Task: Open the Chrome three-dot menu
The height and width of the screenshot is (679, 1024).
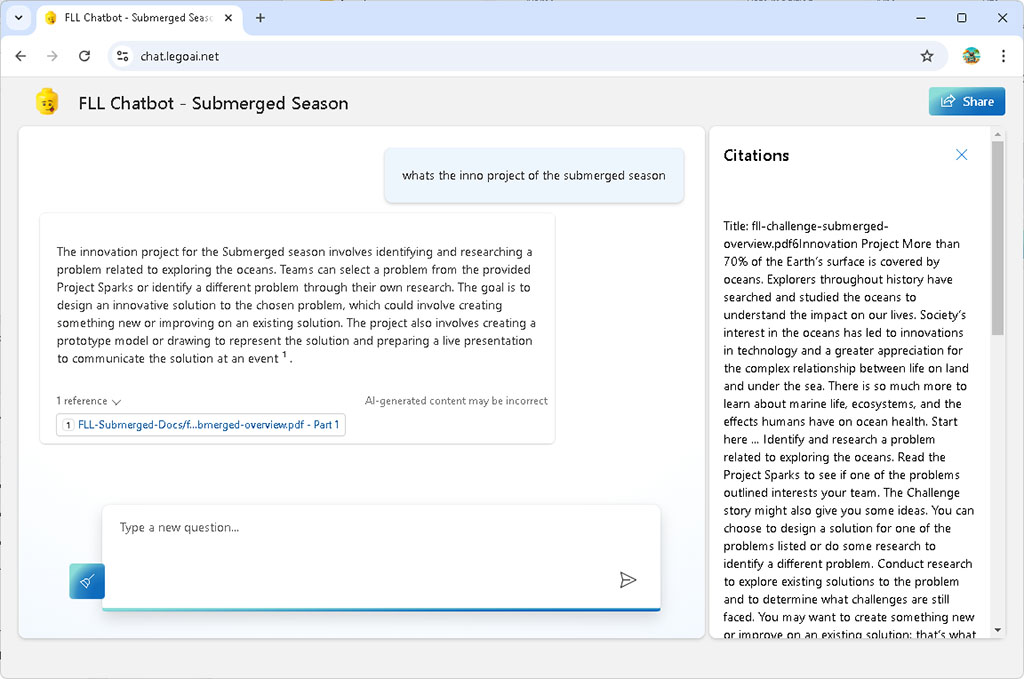Action: pos(1003,56)
